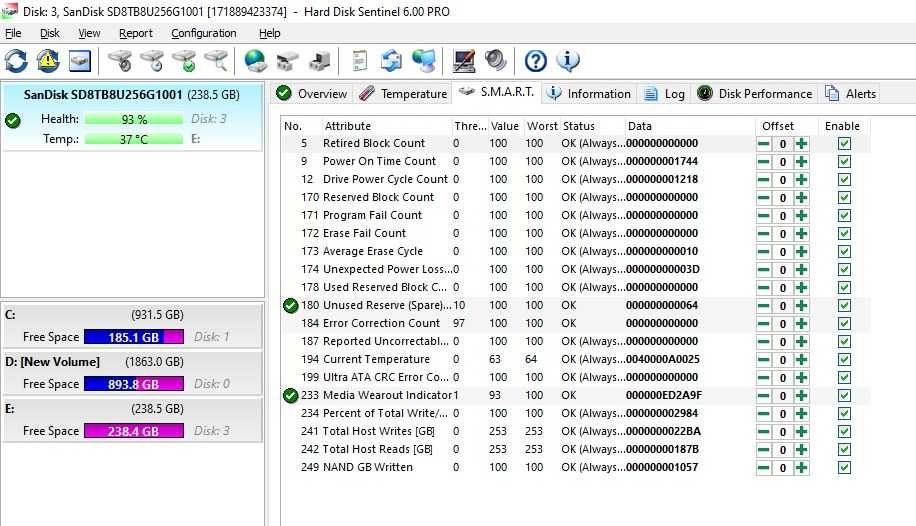Click the Health 93 % bar
Viewport: 916px width, 526px height.
tap(134, 119)
